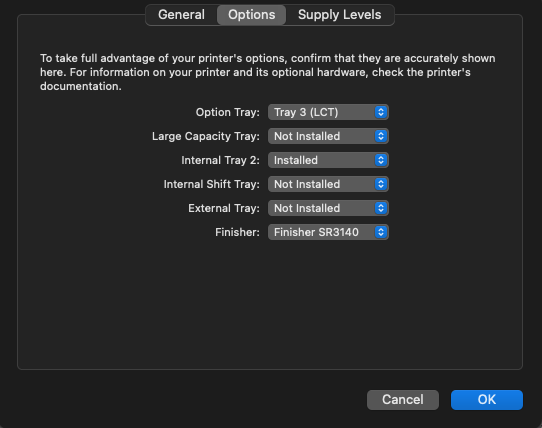Select the Options tab
The image size is (542, 428).
252,15
